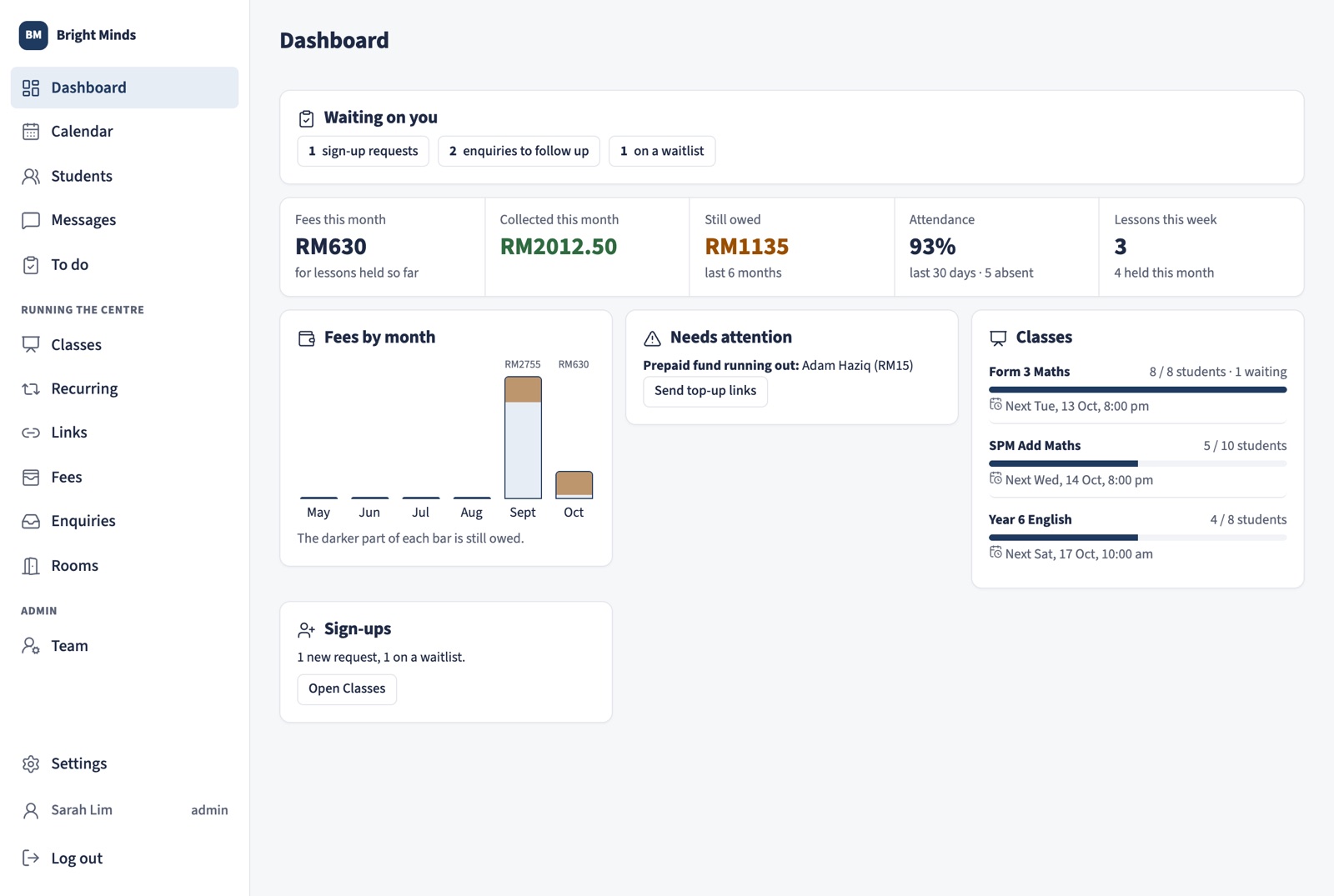Click the BM Bright Minds logo badge
Screen dimensions: 1334x896
pos(33,35)
